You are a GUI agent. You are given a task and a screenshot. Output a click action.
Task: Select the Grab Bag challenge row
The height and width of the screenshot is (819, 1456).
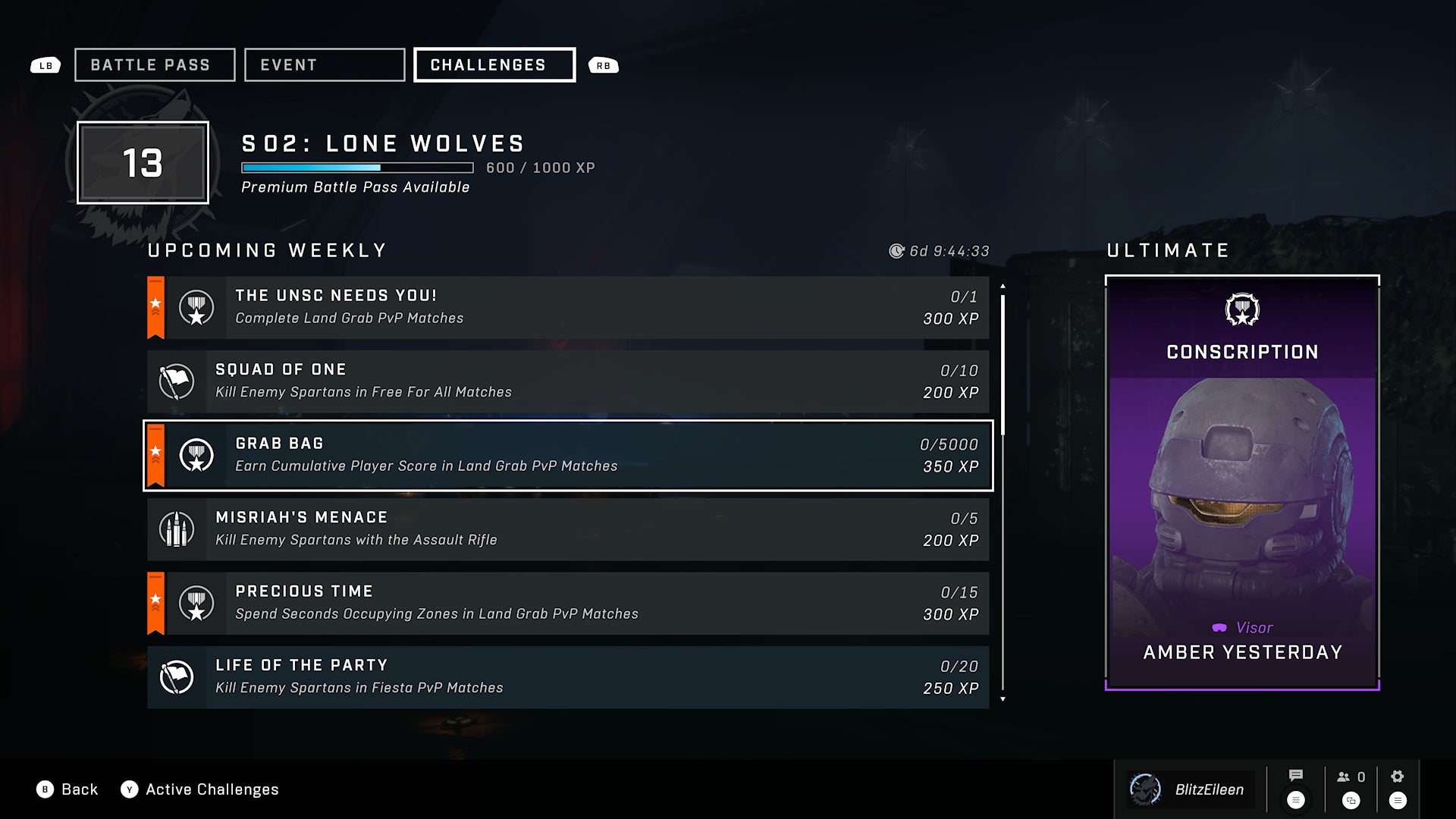coord(568,455)
